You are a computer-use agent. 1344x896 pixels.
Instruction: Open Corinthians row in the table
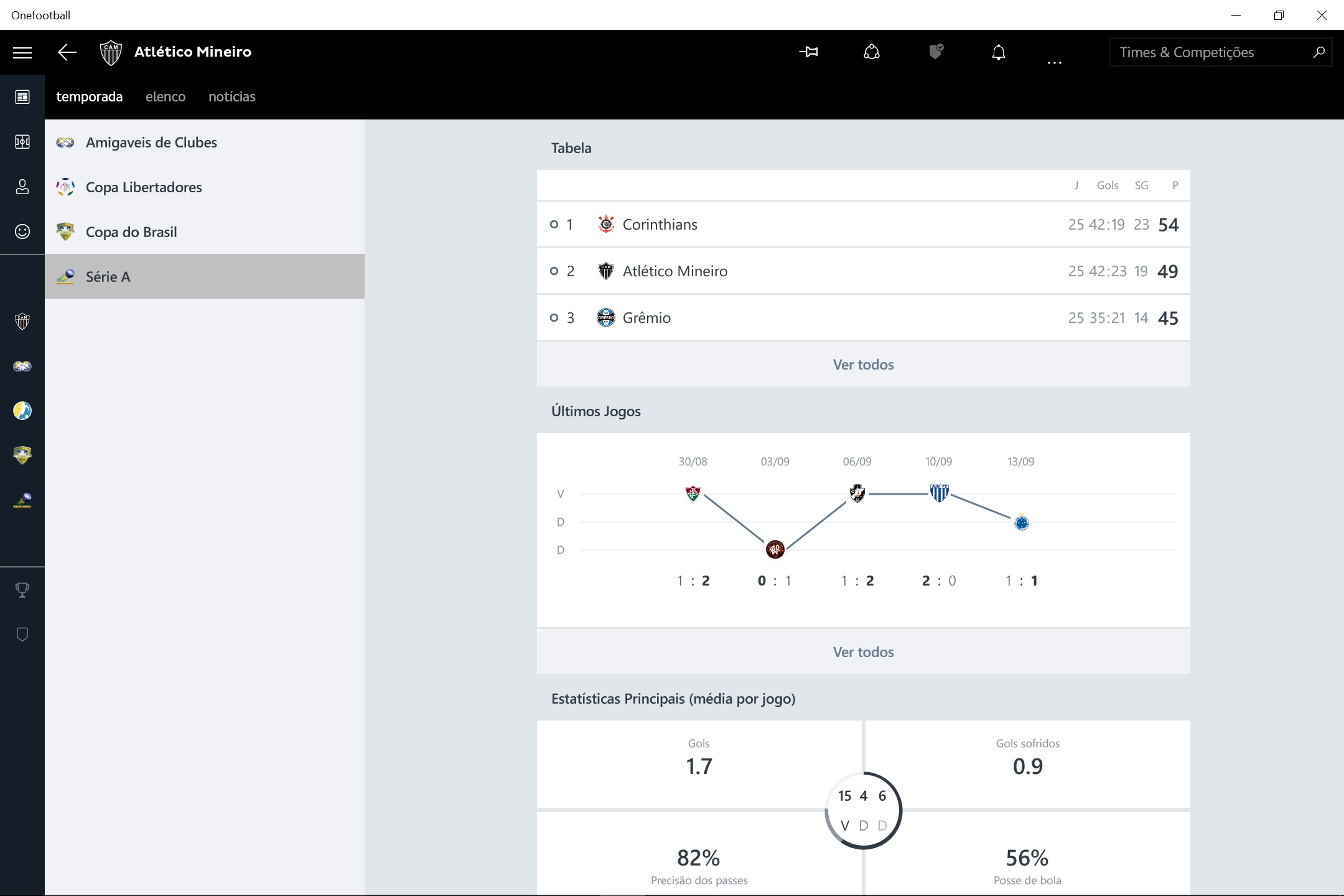pos(864,224)
